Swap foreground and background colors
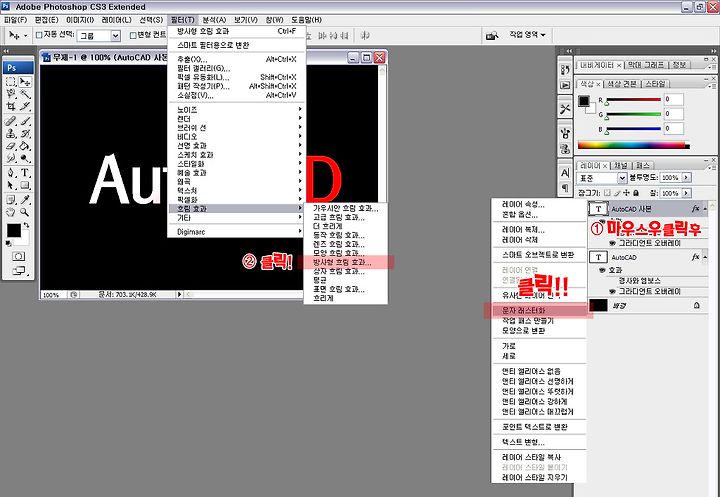 [x=27, y=225]
